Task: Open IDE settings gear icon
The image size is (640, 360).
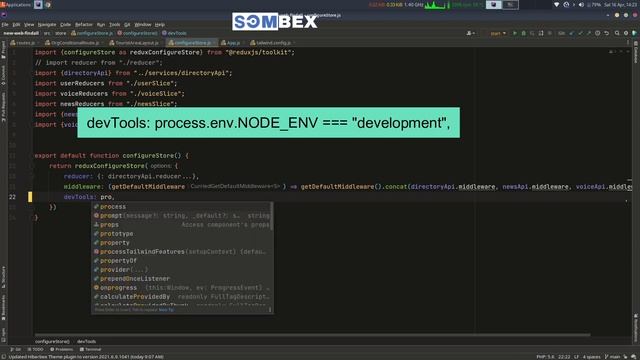Action: [x=626, y=33]
